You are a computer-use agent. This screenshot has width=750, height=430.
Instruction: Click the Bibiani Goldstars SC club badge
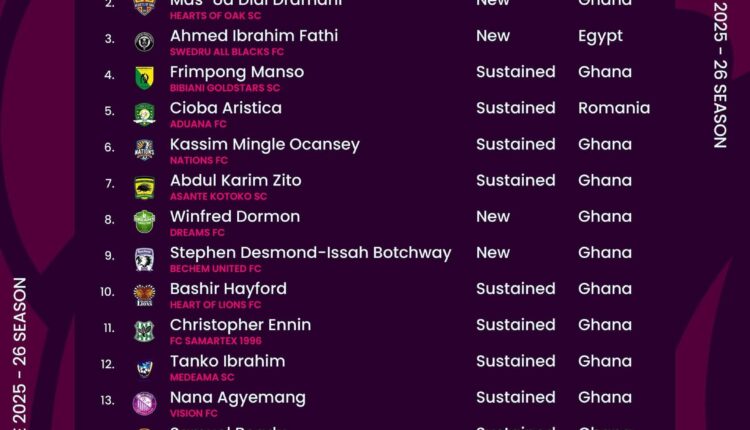[x=144, y=78]
